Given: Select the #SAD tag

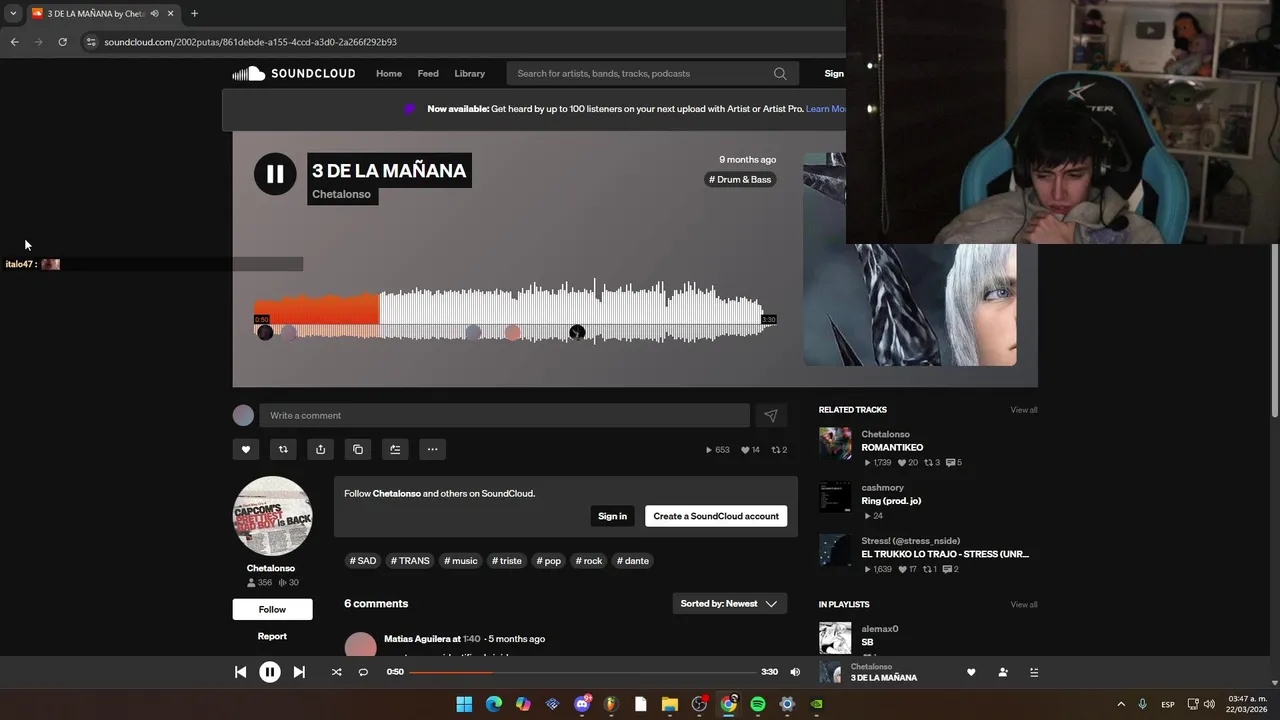Looking at the screenshot, I should [363, 561].
